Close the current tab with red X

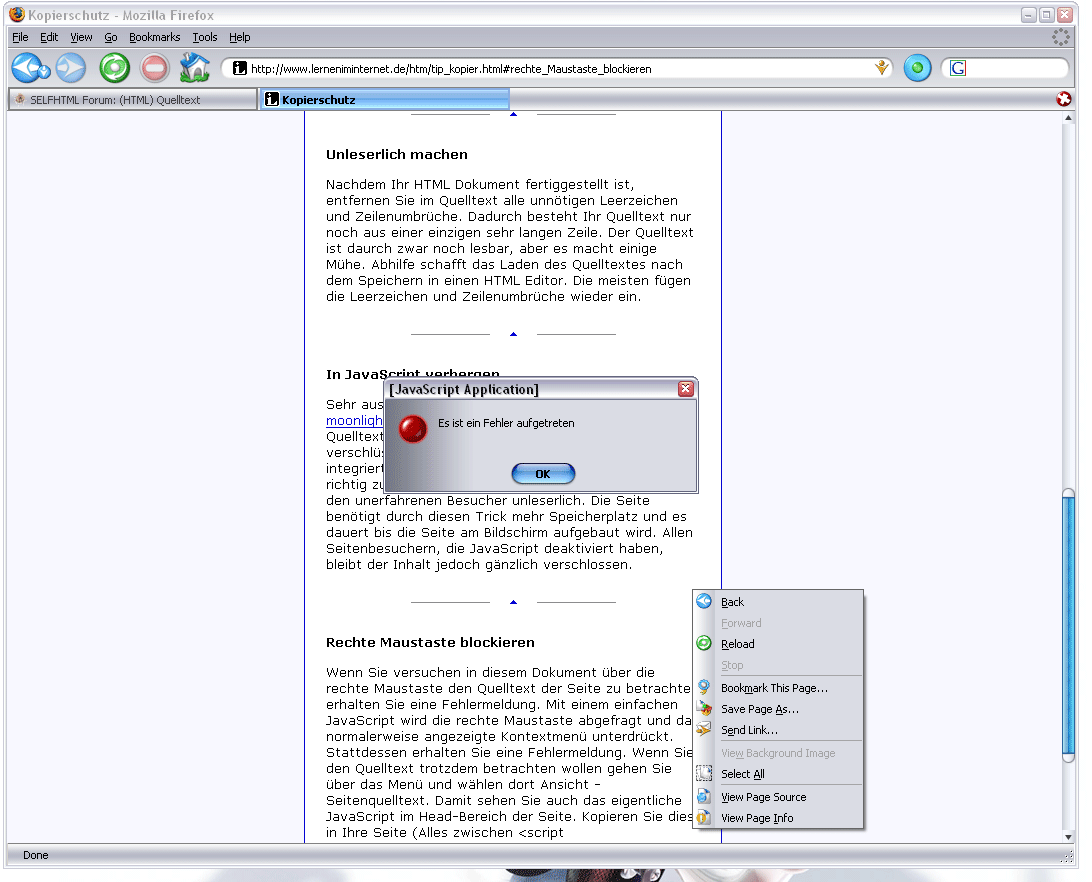pos(1064,99)
